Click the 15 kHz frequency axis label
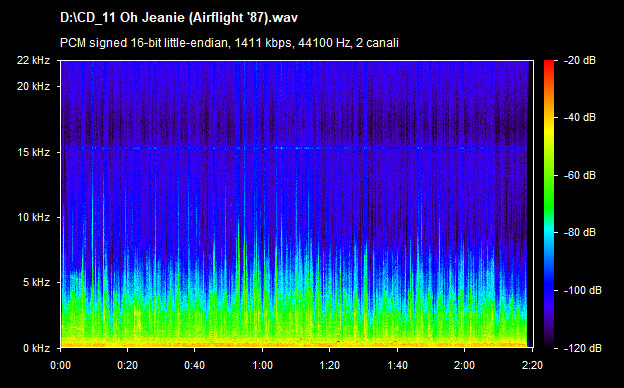This screenshot has height=388, width=624. click(33, 152)
